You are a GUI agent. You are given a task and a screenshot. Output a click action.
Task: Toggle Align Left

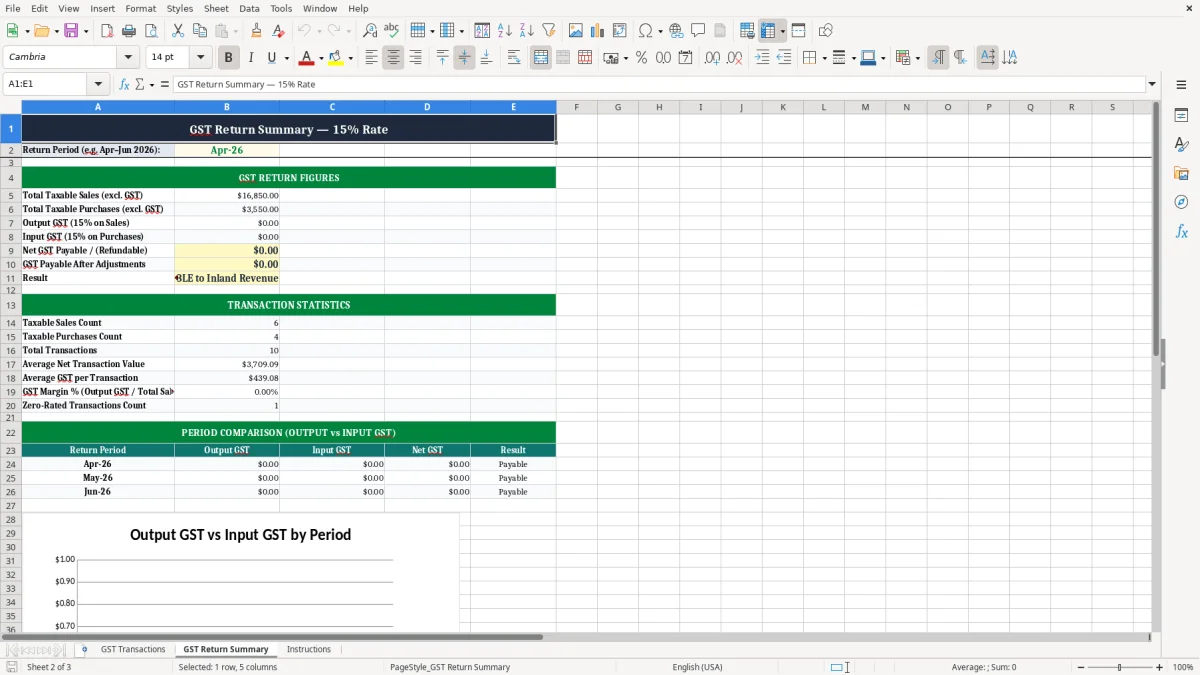coord(371,58)
